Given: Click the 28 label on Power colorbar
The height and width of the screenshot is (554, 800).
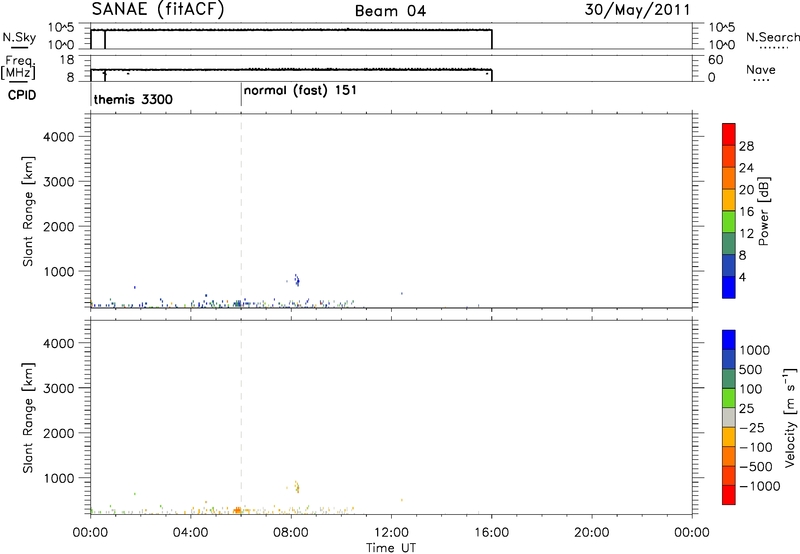Looking at the screenshot, I should pos(746,146).
